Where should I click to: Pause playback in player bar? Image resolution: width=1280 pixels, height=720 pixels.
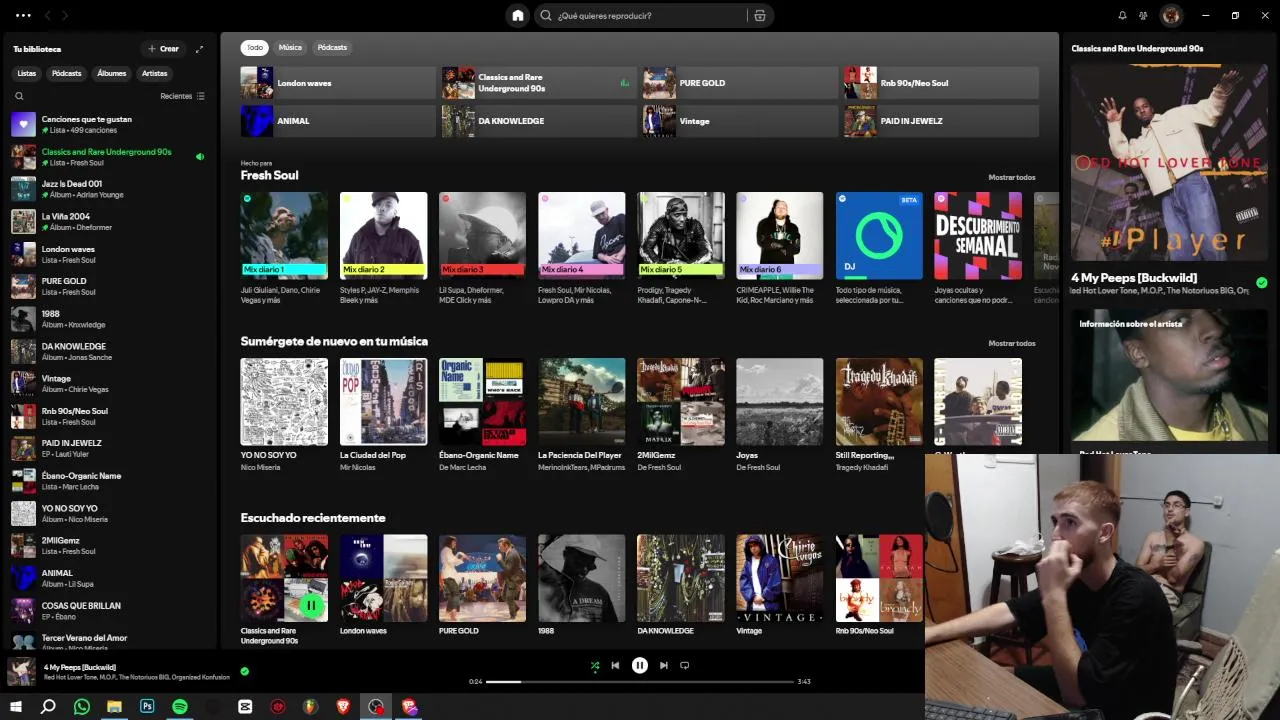[x=639, y=665]
